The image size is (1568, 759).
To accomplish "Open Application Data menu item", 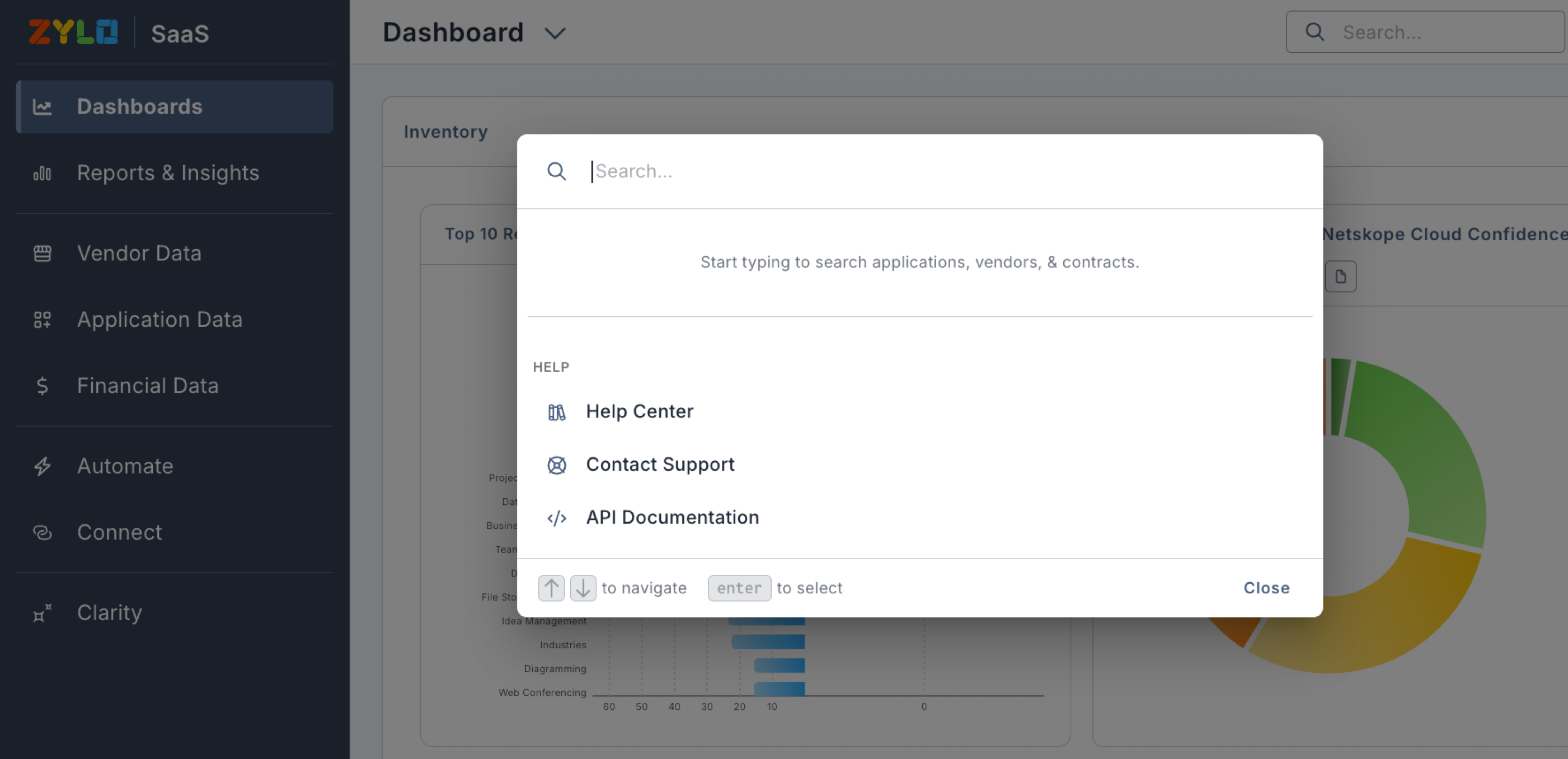I will click(175, 319).
